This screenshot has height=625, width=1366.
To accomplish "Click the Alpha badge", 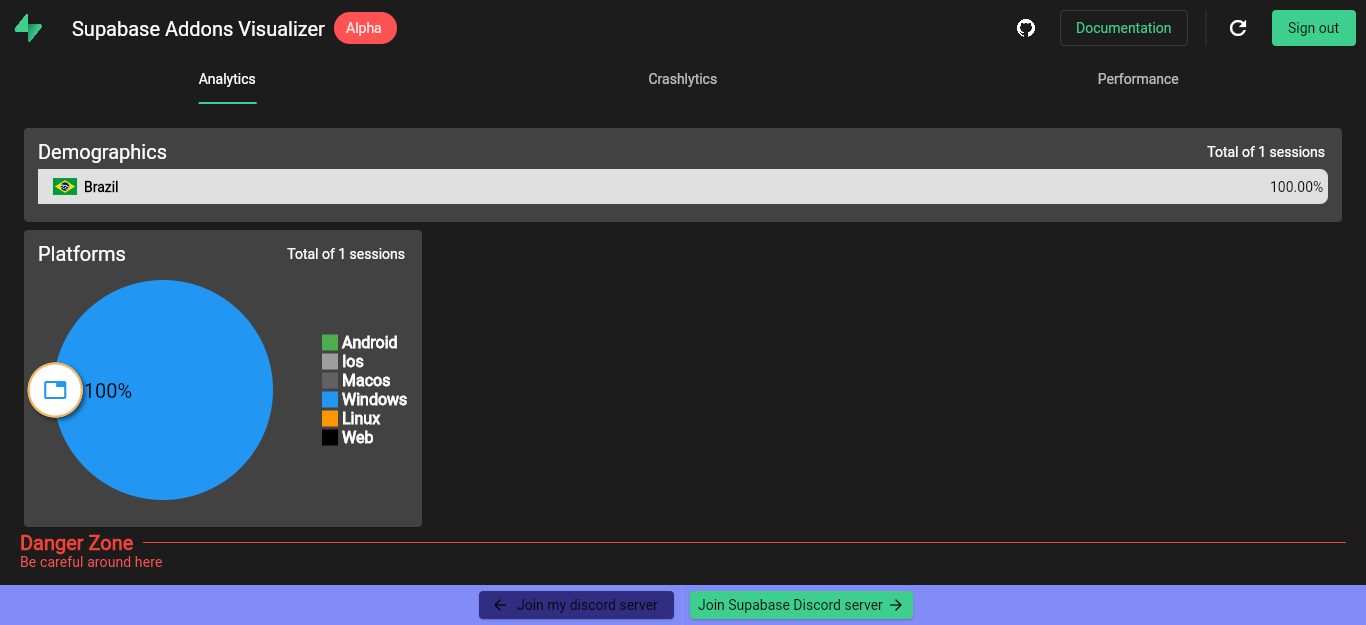I will (x=365, y=28).
